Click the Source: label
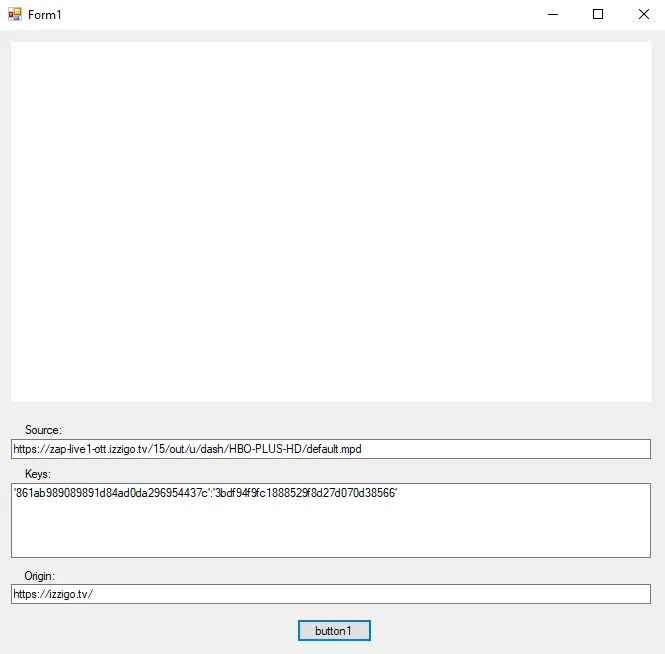 click(x=43, y=430)
